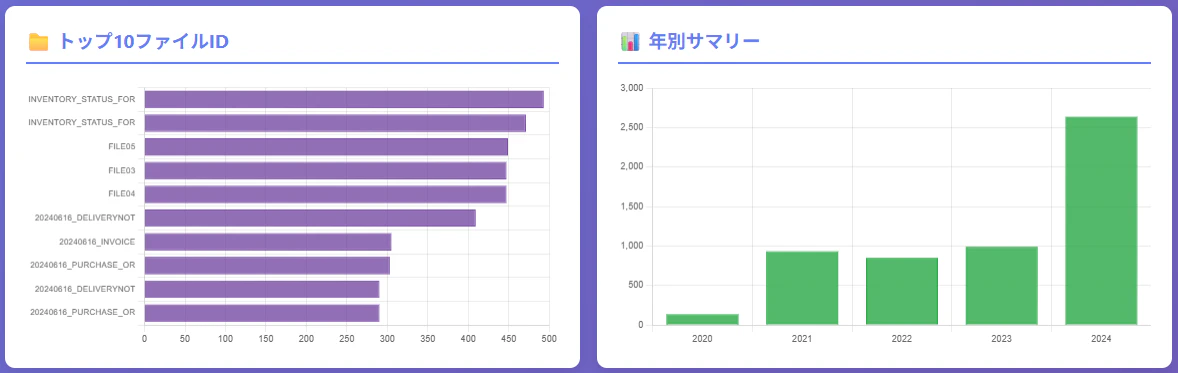The width and height of the screenshot is (1178, 373).
Task: Click the longest INVENTORY_STATUS_FOR bar near 490
Action: 344,99
